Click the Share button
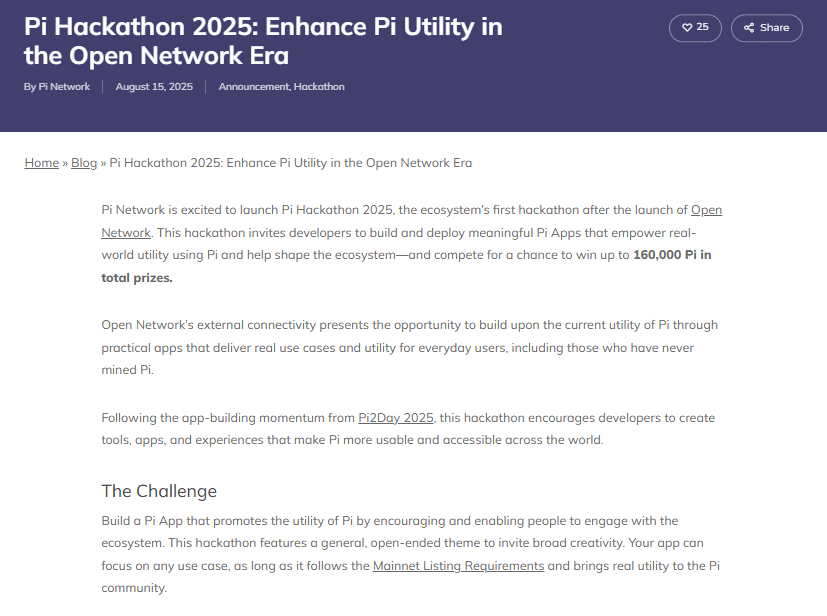The height and width of the screenshot is (616, 827). (766, 28)
